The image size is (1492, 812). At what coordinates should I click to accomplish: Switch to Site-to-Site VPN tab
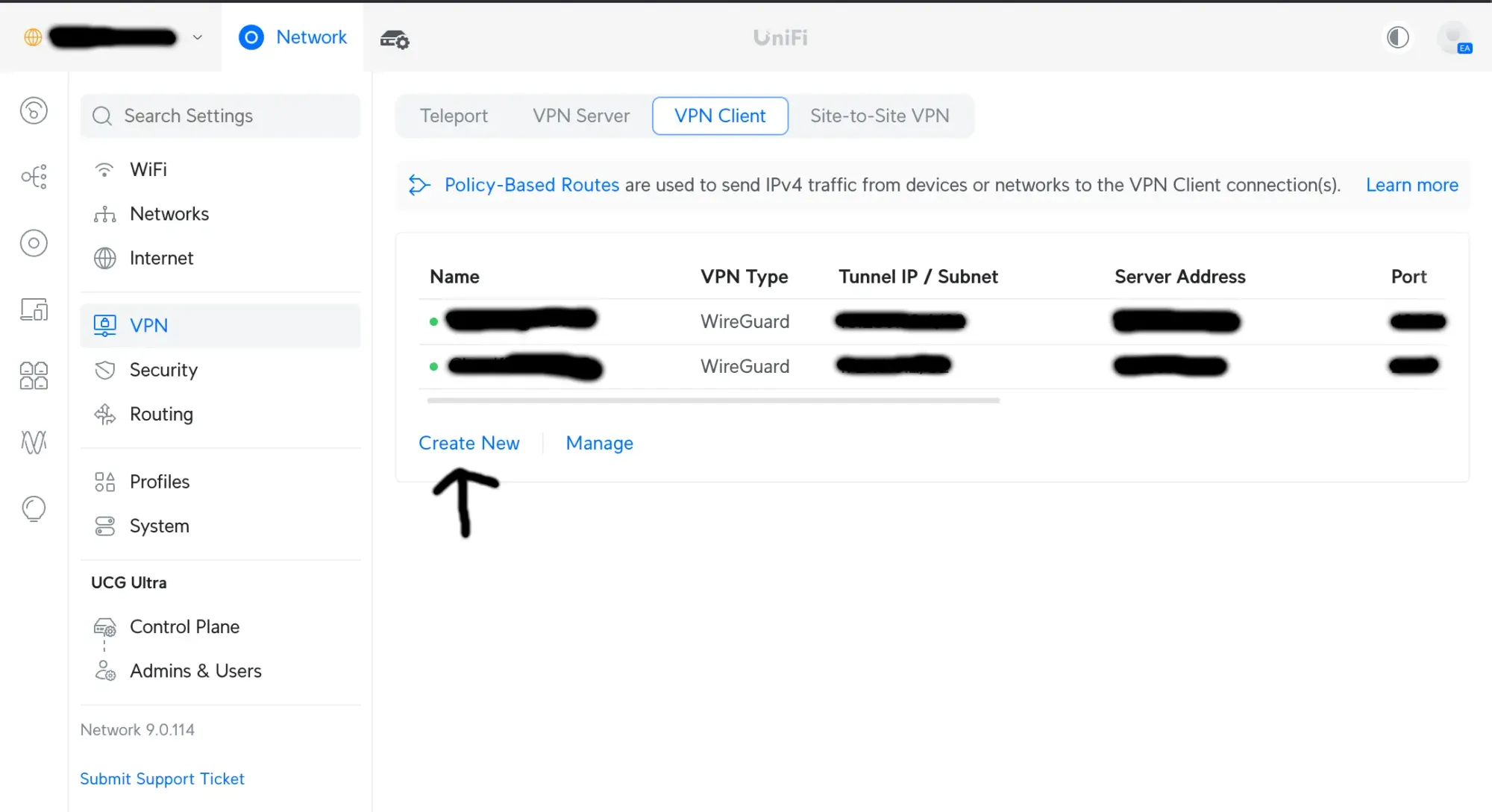pos(880,116)
